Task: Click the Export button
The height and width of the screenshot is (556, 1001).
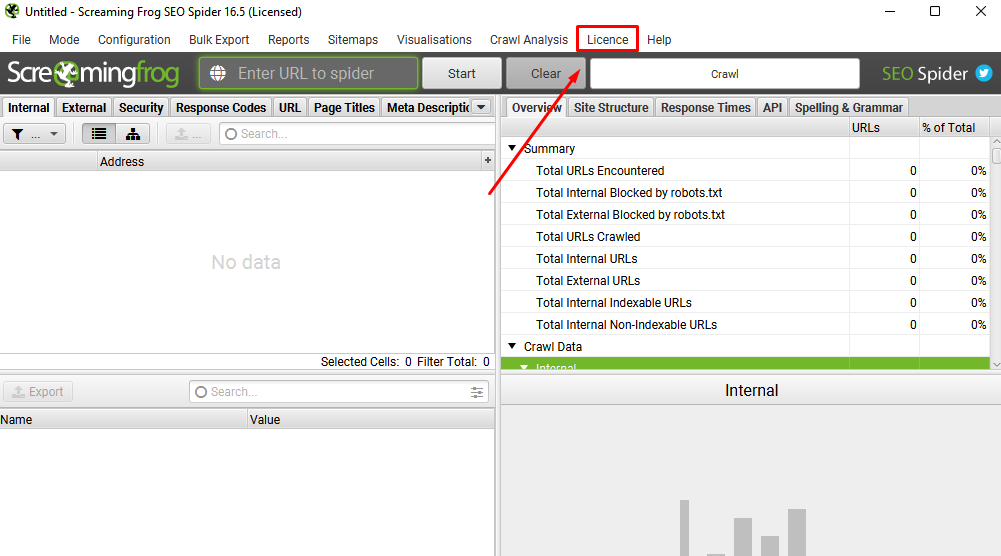Action: [38, 391]
